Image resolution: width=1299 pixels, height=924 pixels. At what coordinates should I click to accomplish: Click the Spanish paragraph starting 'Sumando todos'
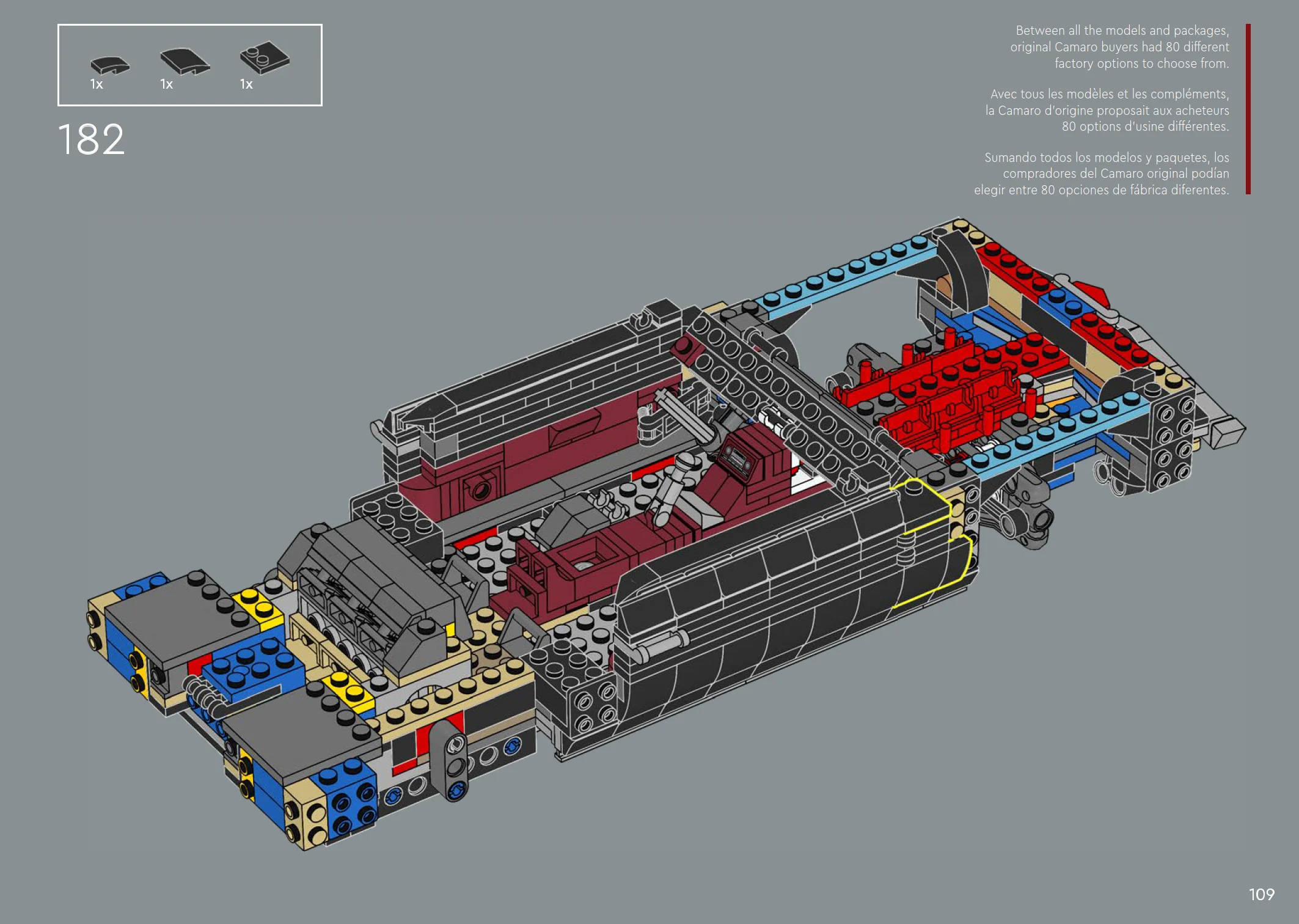click(1102, 174)
